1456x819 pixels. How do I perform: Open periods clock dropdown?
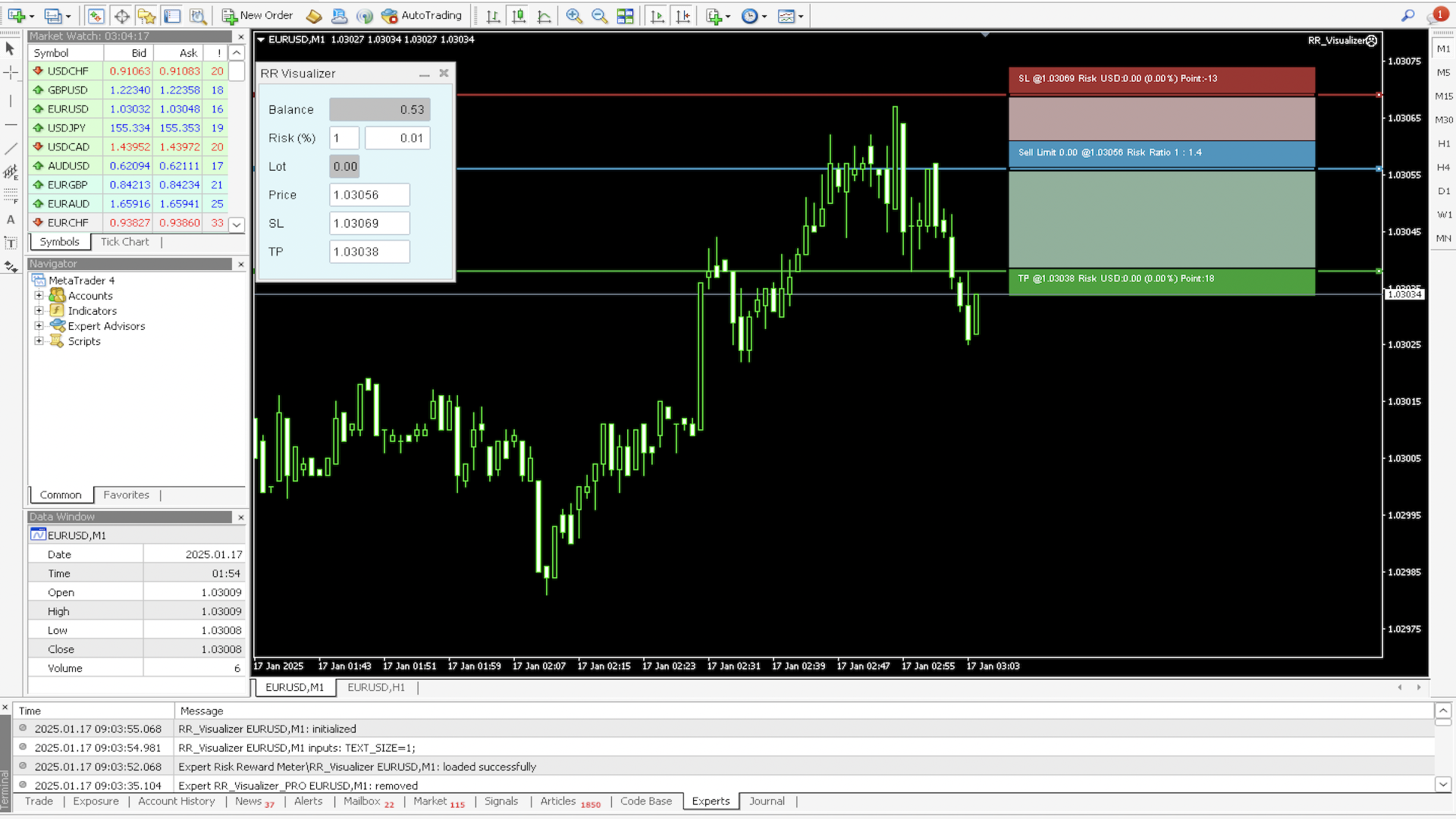tap(754, 15)
